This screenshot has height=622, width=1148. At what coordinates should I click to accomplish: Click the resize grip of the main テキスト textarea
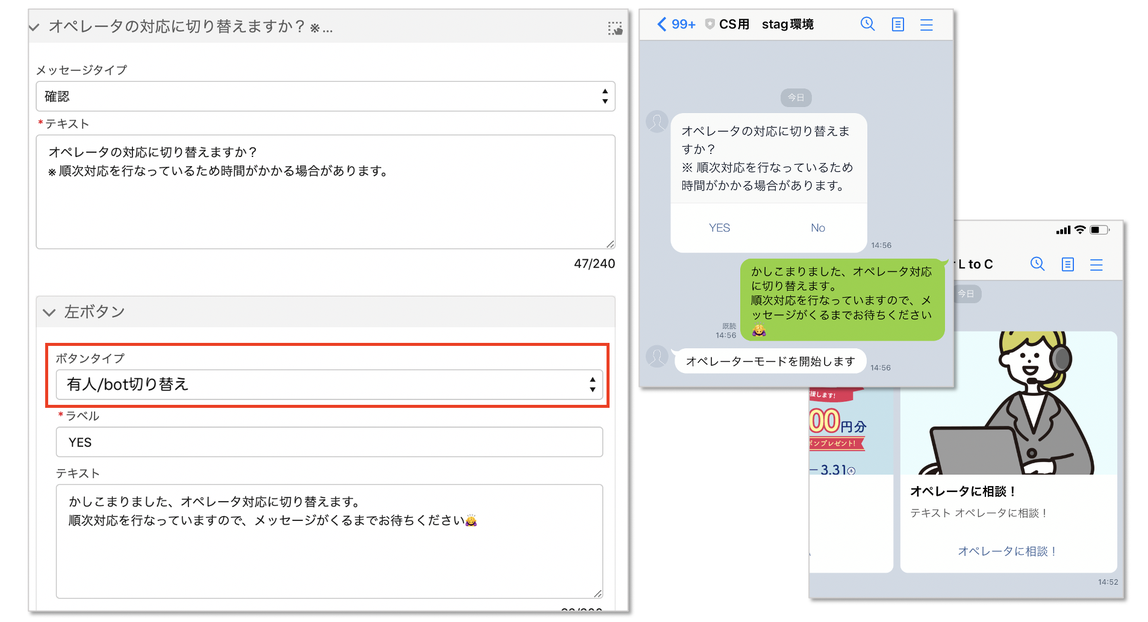[x=610, y=244]
